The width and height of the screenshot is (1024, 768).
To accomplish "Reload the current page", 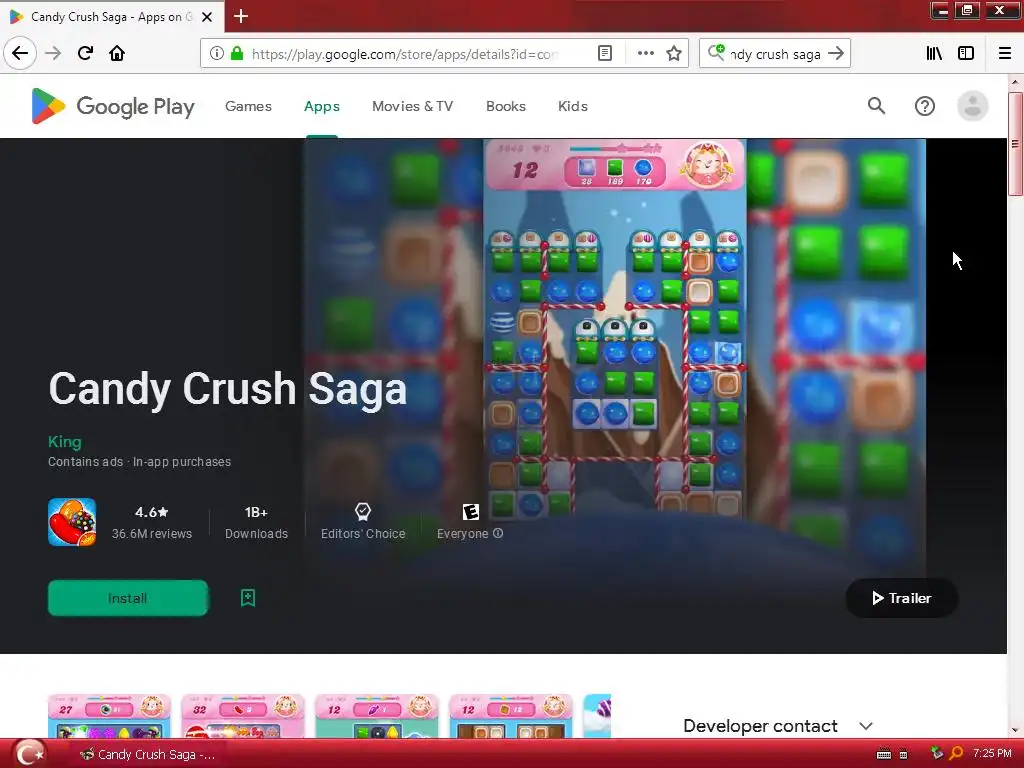I will click(x=85, y=54).
